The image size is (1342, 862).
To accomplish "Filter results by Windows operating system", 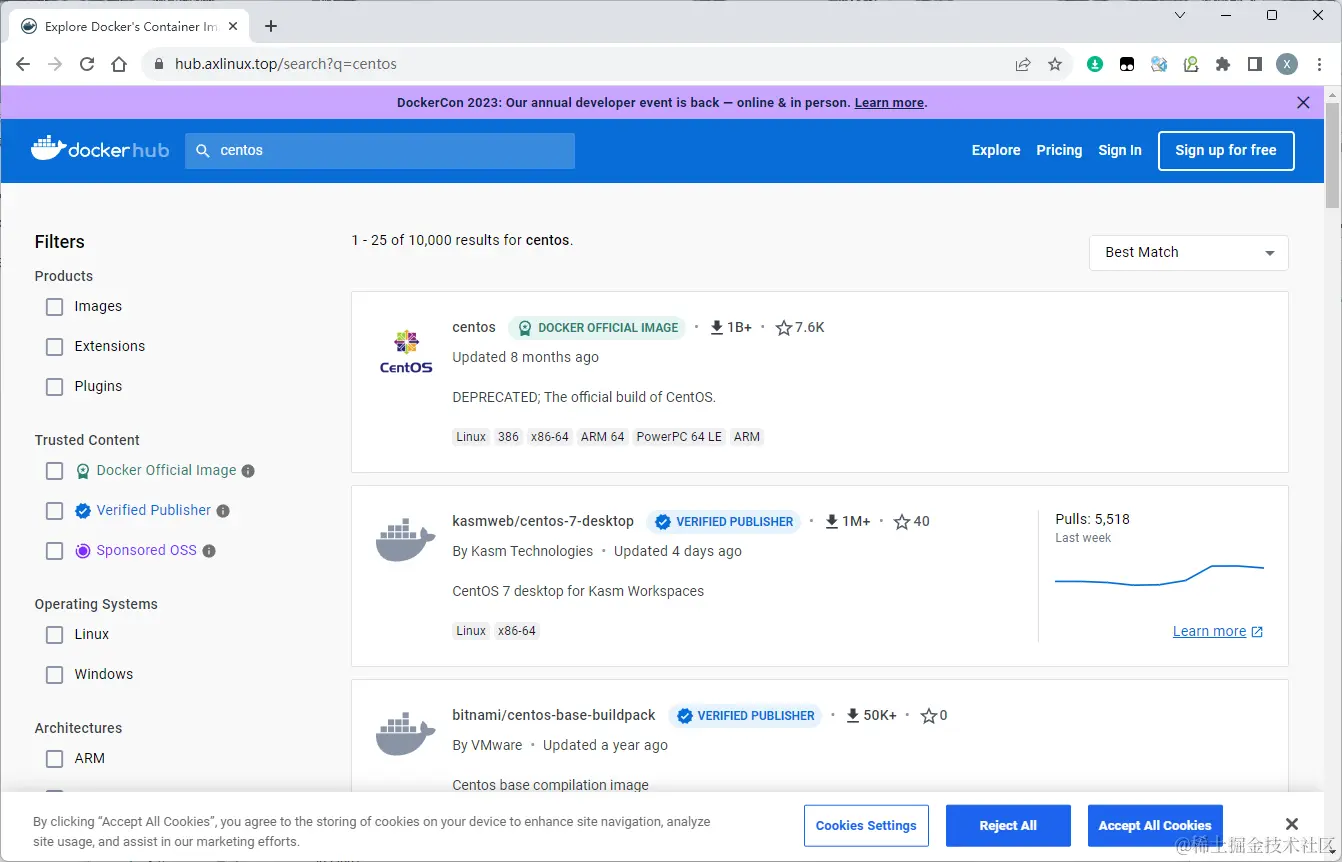I will point(55,675).
